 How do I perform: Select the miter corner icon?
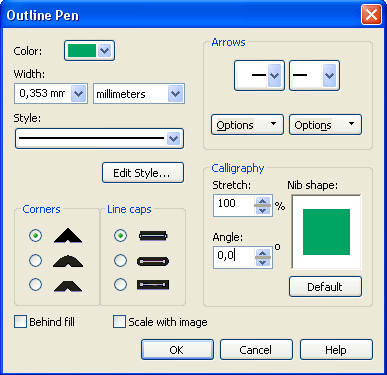[x=68, y=235]
